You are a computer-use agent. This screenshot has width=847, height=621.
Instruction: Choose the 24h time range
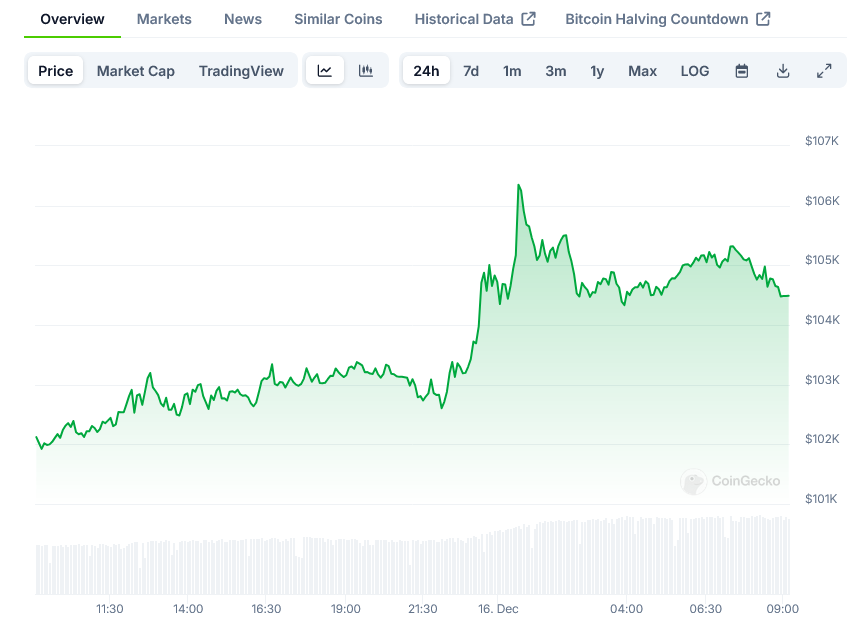pyautogui.click(x=426, y=71)
